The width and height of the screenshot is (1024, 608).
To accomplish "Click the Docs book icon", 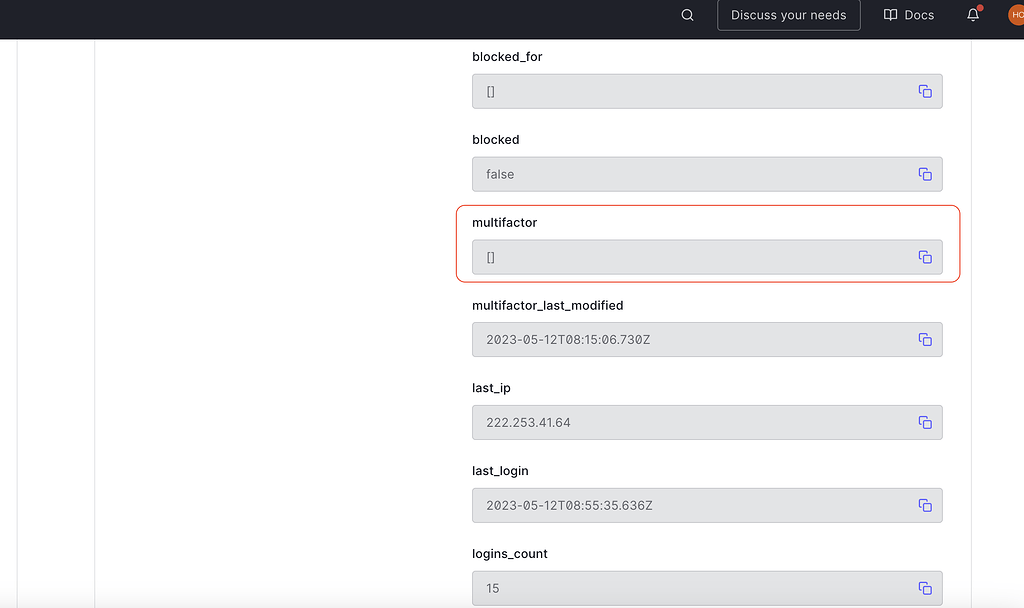I will 888,14.
